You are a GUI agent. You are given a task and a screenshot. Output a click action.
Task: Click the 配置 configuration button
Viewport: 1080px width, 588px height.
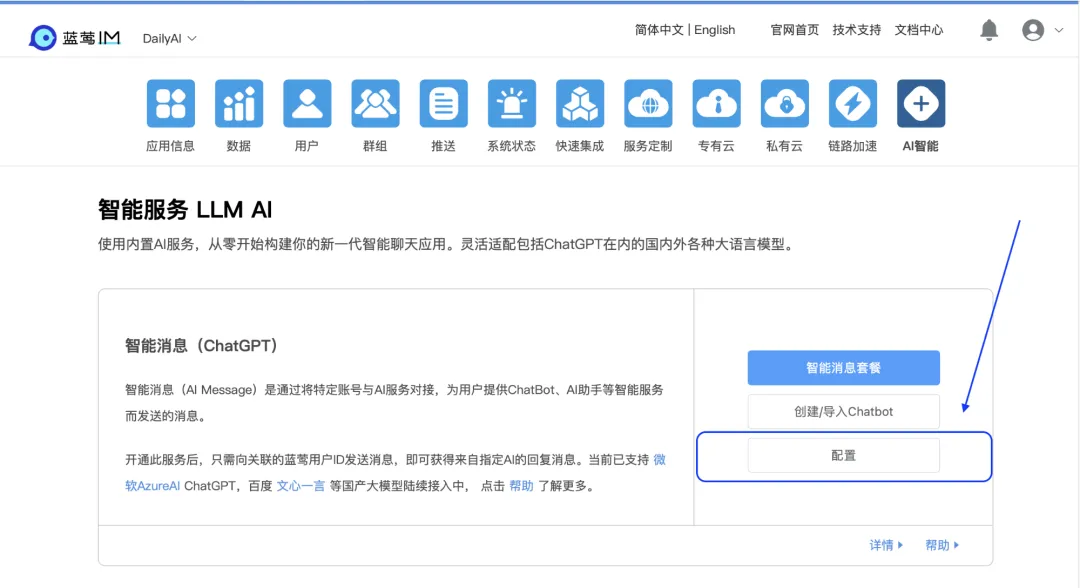pyautogui.click(x=843, y=455)
